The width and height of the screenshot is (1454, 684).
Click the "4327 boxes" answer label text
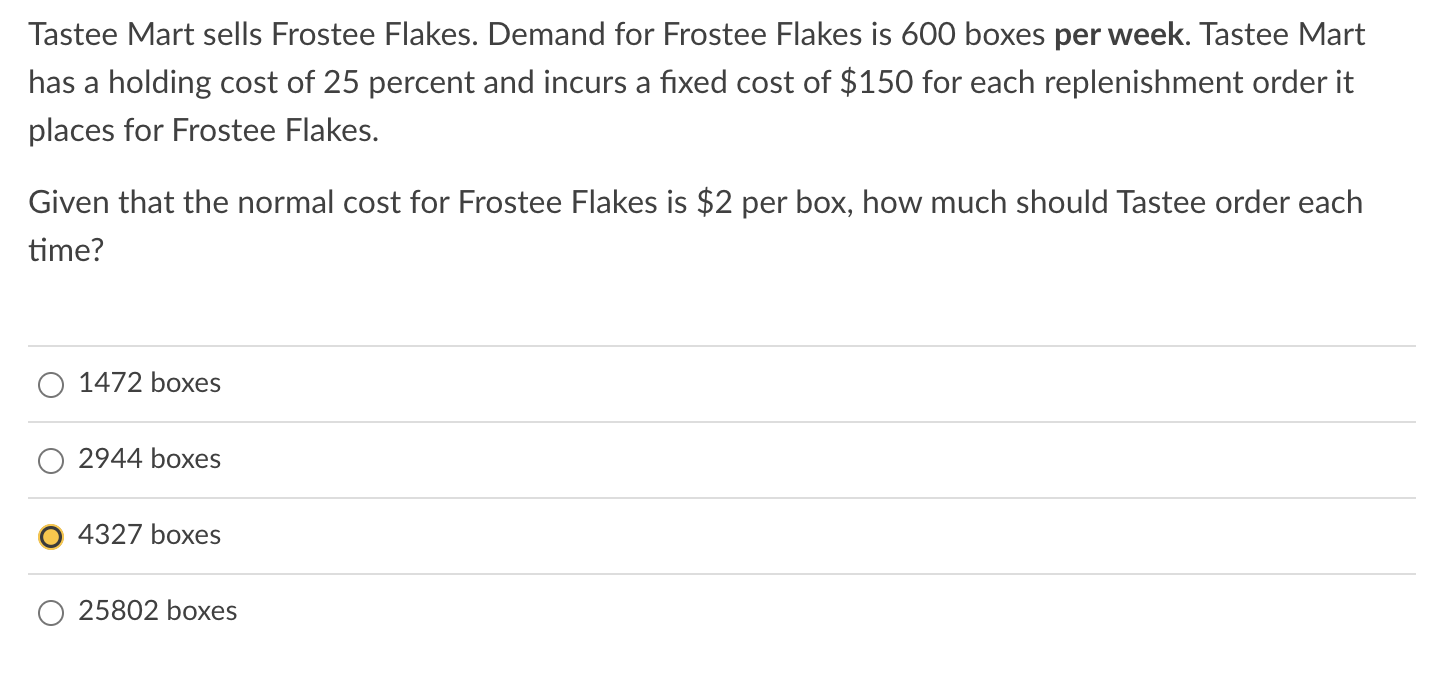click(149, 536)
